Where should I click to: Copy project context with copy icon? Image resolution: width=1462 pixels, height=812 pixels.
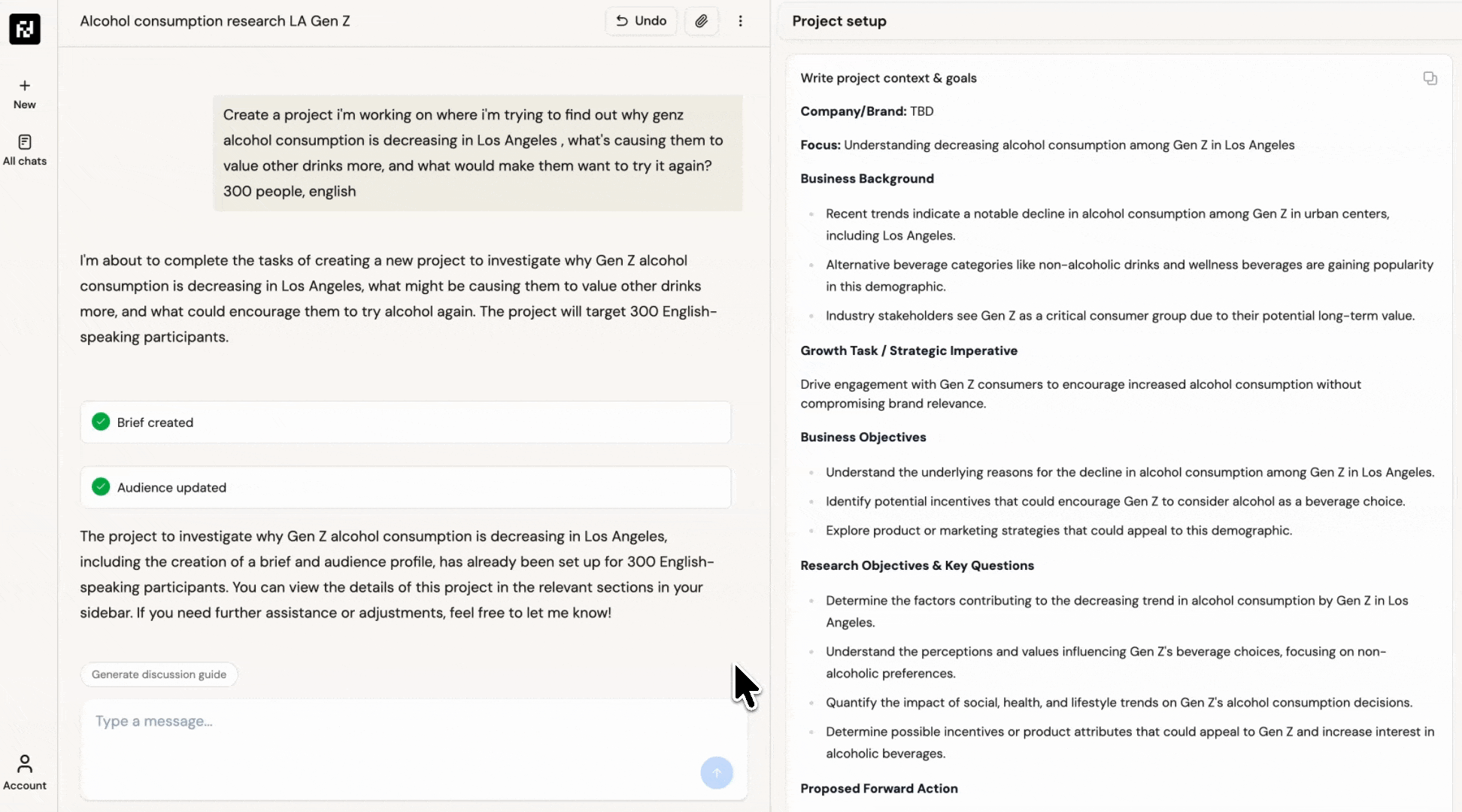pyautogui.click(x=1430, y=78)
